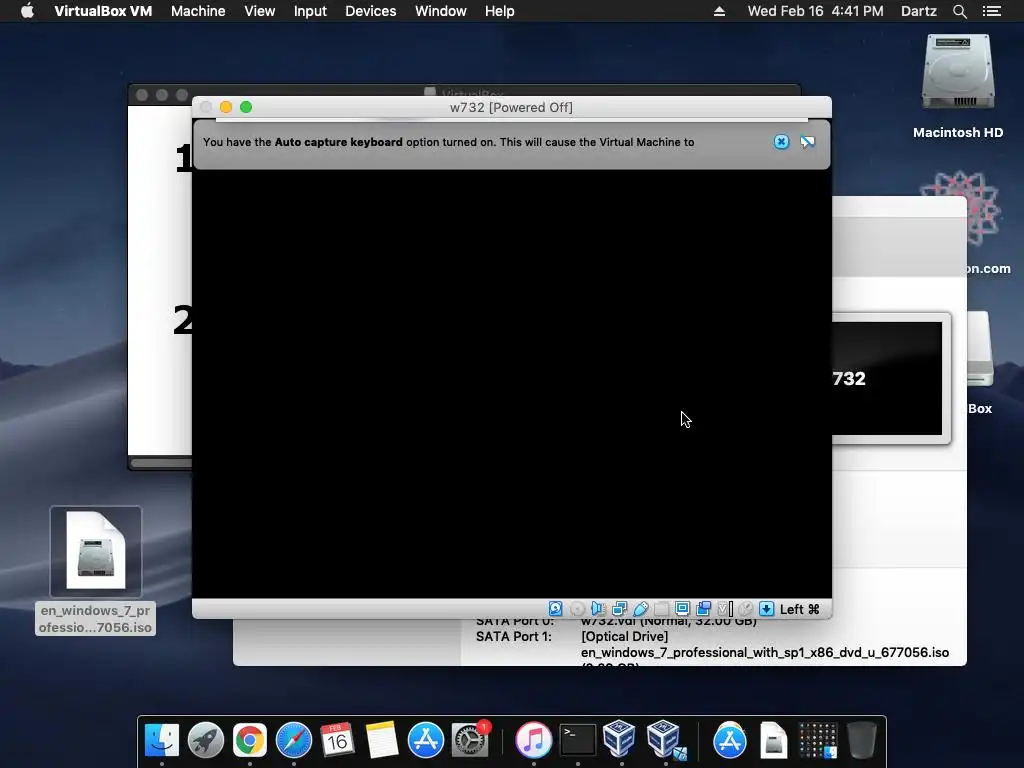Open Google Chrome from the Dock
This screenshot has height=768, width=1024.
(249, 740)
